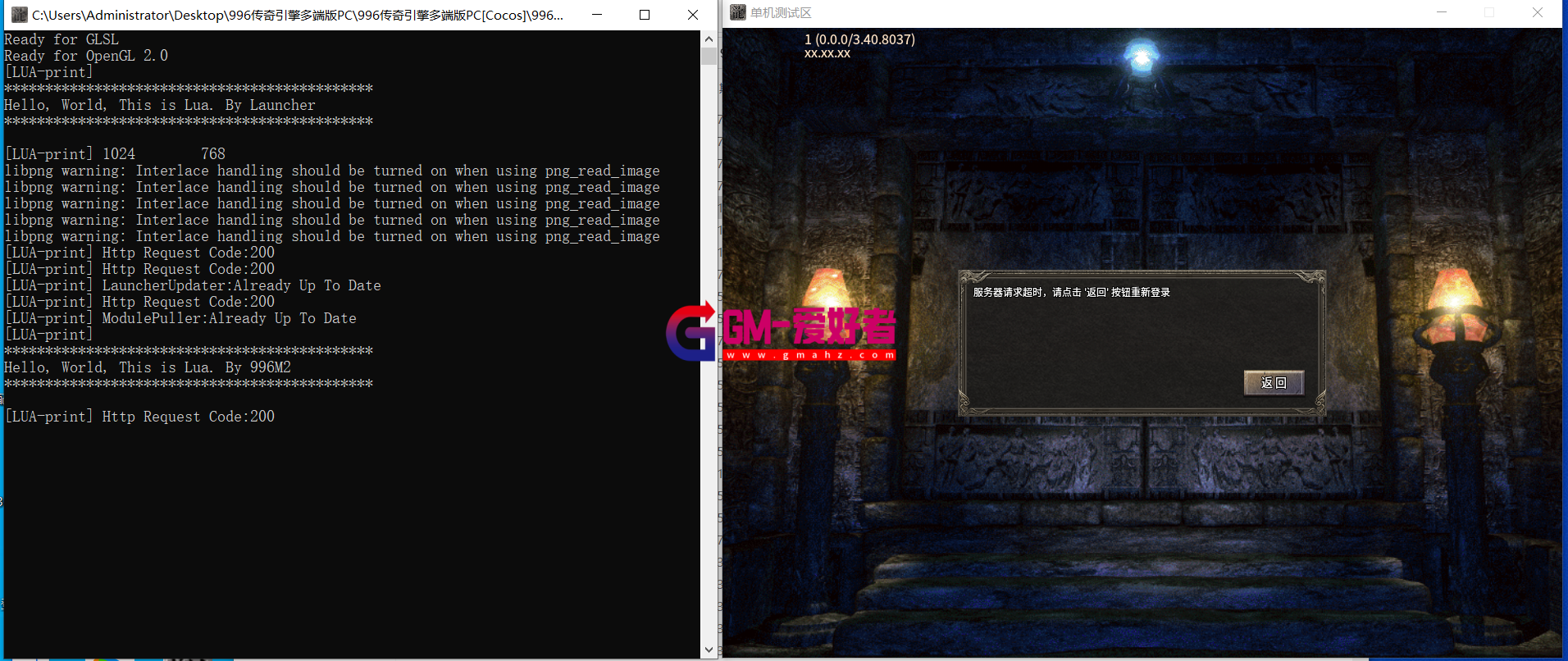Open the www.gmahz.com watermark link
This screenshot has width=1568, height=661.
coord(809,355)
